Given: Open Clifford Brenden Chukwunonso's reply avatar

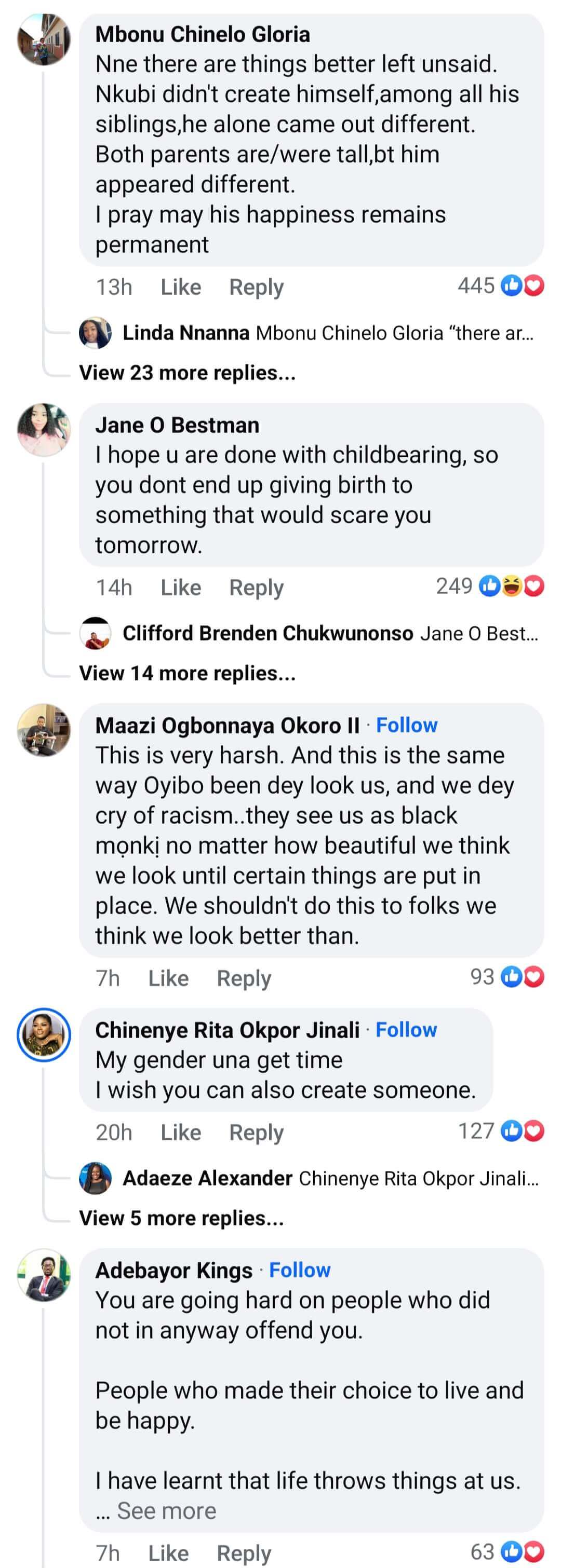Looking at the screenshot, I should tap(95, 633).
